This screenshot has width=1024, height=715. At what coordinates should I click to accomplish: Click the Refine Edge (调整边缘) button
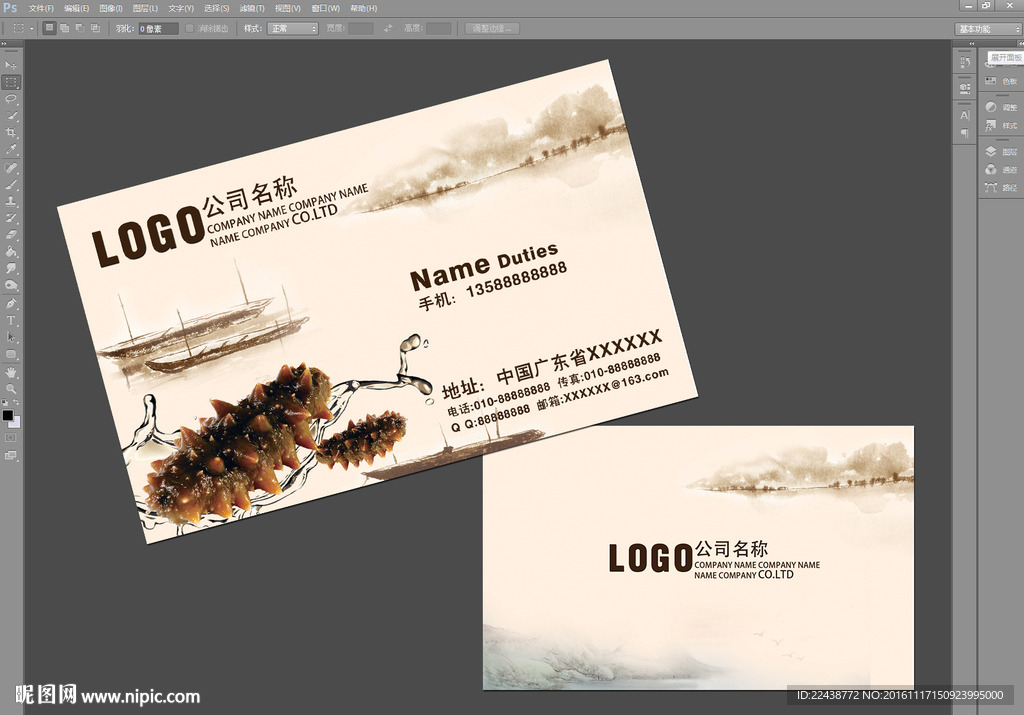pos(492,29)
